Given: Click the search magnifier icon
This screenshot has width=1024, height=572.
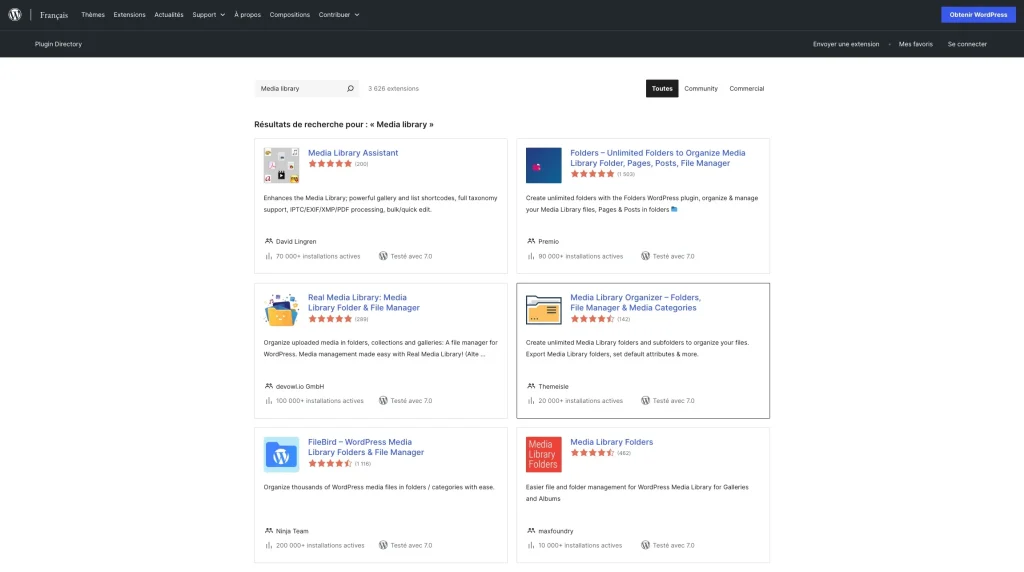Looking at the screenshot, I should (x=350, y=88).
